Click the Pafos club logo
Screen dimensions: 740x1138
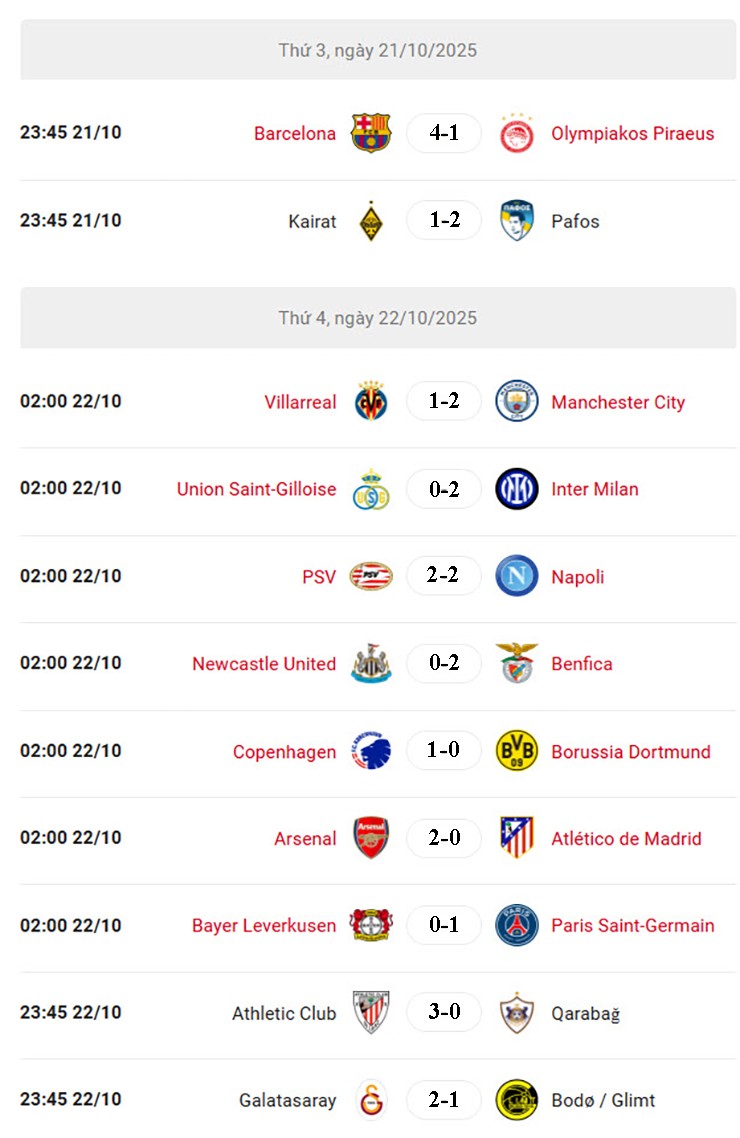click(x=516, y=220)
